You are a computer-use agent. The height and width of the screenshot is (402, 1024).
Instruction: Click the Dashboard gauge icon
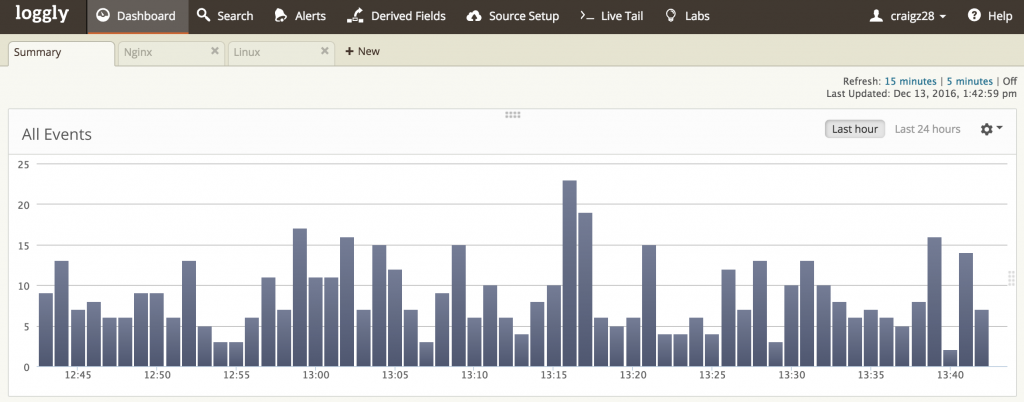click(103, 16)
